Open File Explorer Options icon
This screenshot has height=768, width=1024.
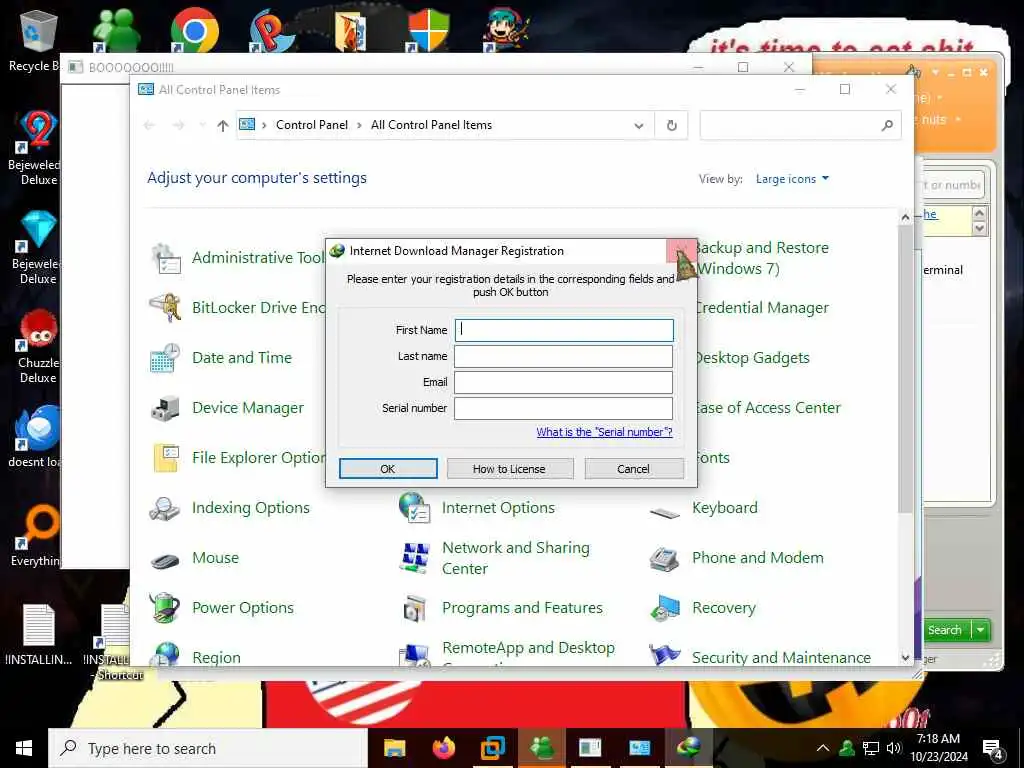[166, 458]
